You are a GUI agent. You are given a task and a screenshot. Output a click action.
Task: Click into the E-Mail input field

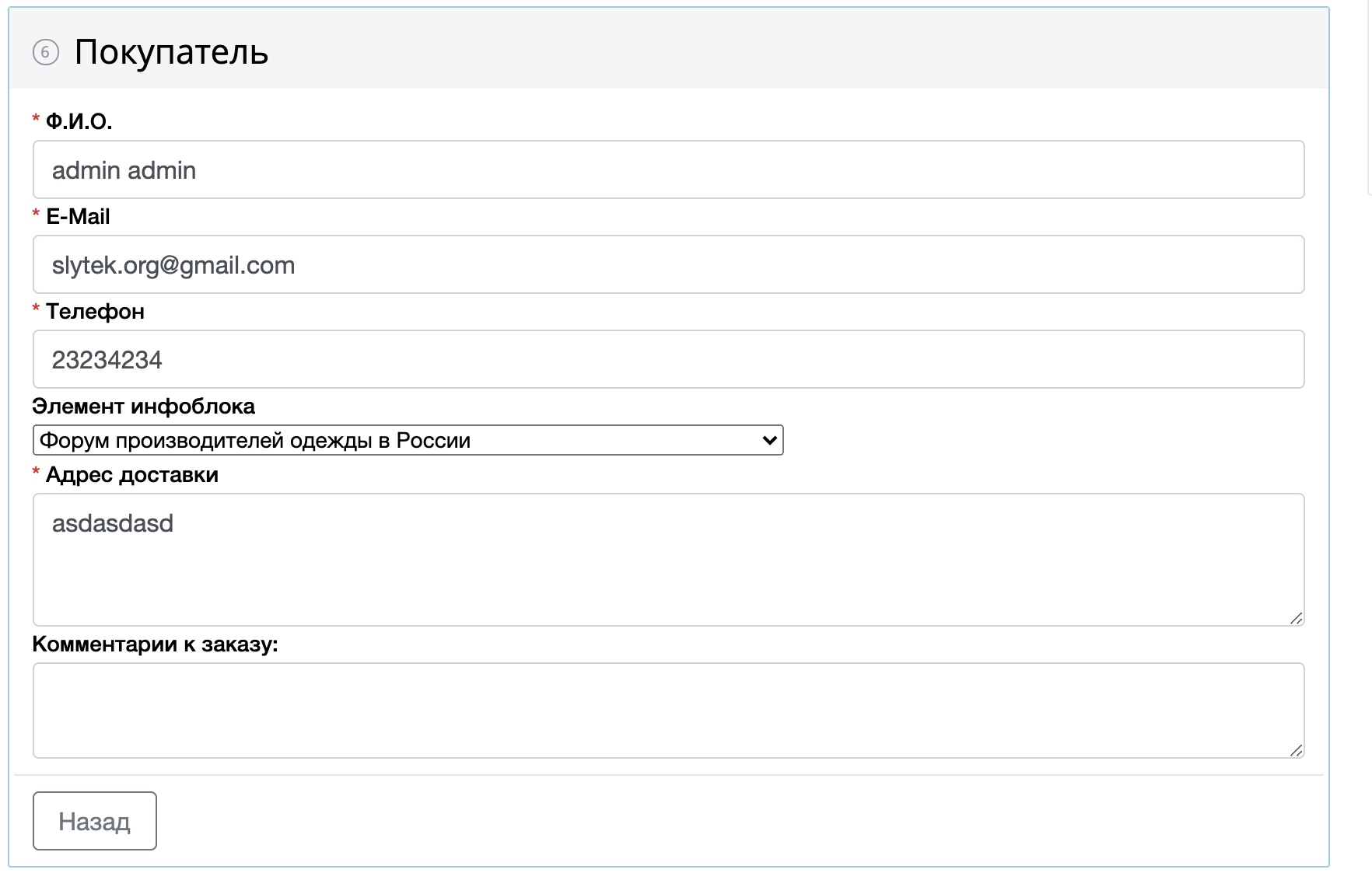(x=667, y=264)
